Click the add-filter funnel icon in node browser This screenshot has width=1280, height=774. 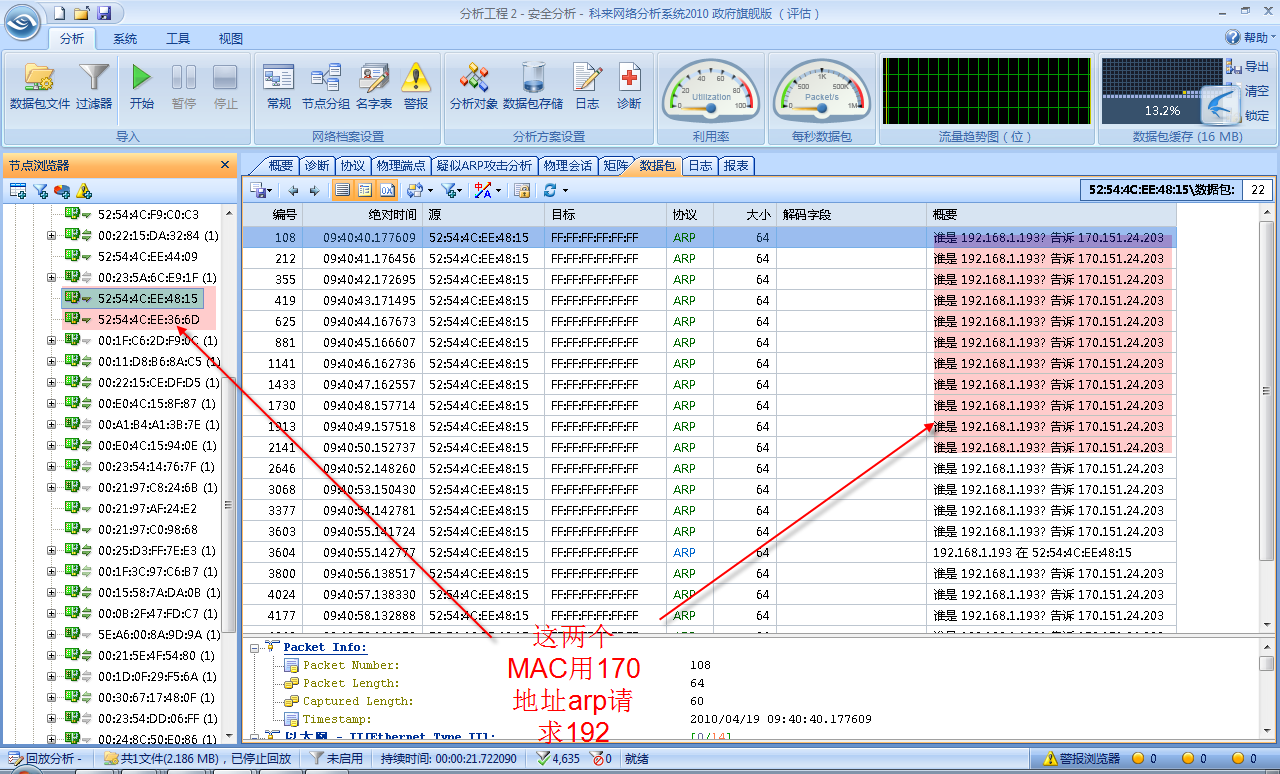40,190
